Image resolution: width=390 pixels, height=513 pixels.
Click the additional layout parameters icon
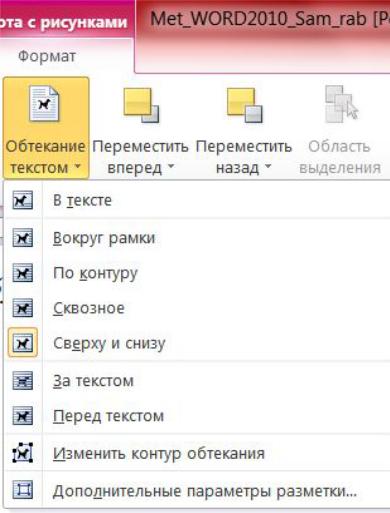coord(23,490)
